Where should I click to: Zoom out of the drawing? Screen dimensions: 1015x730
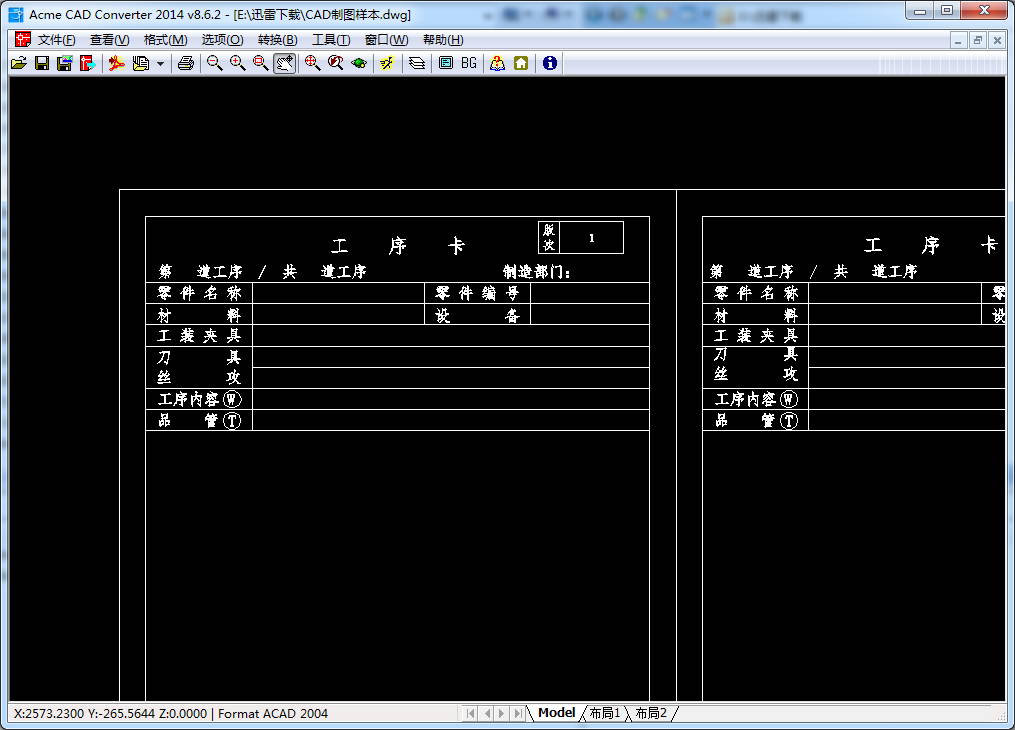point(213,63)
